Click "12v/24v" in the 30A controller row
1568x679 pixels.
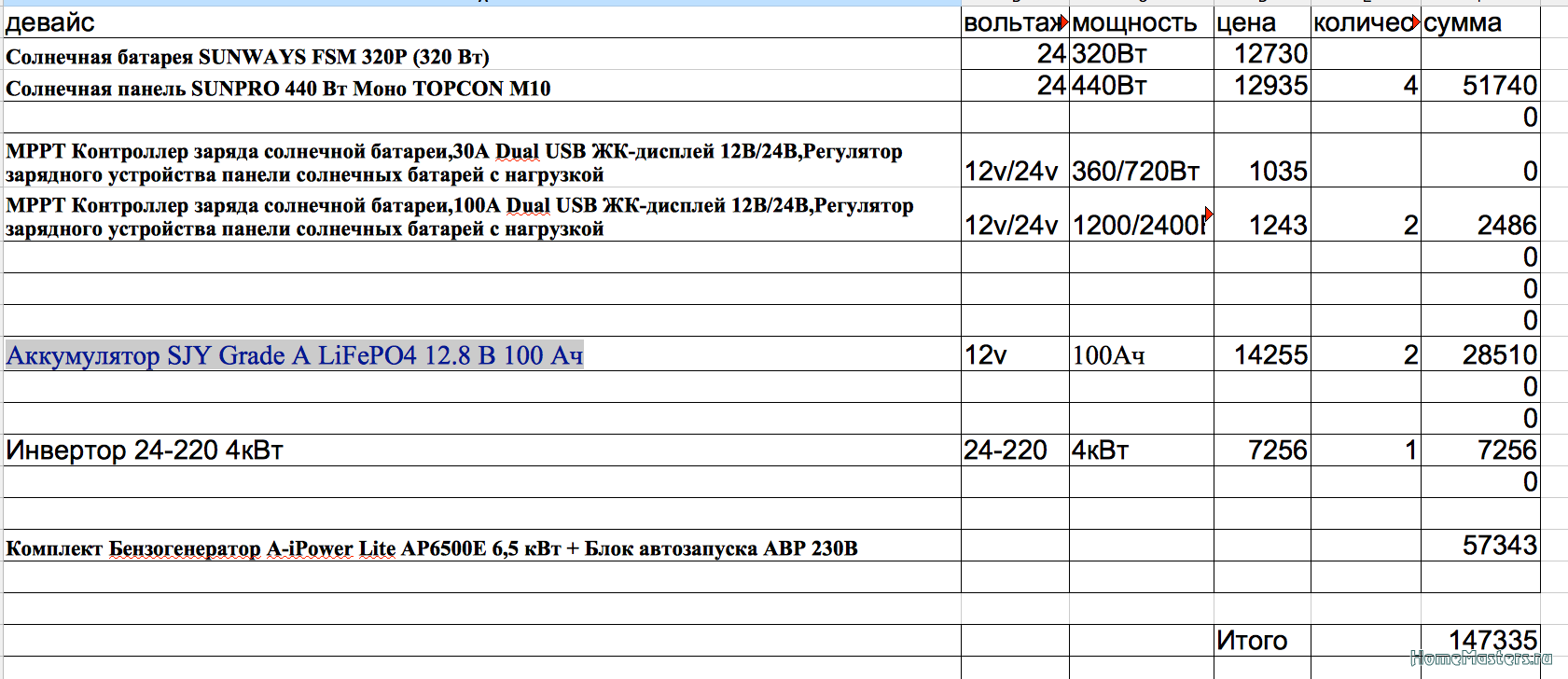[x=1015, y=160]
